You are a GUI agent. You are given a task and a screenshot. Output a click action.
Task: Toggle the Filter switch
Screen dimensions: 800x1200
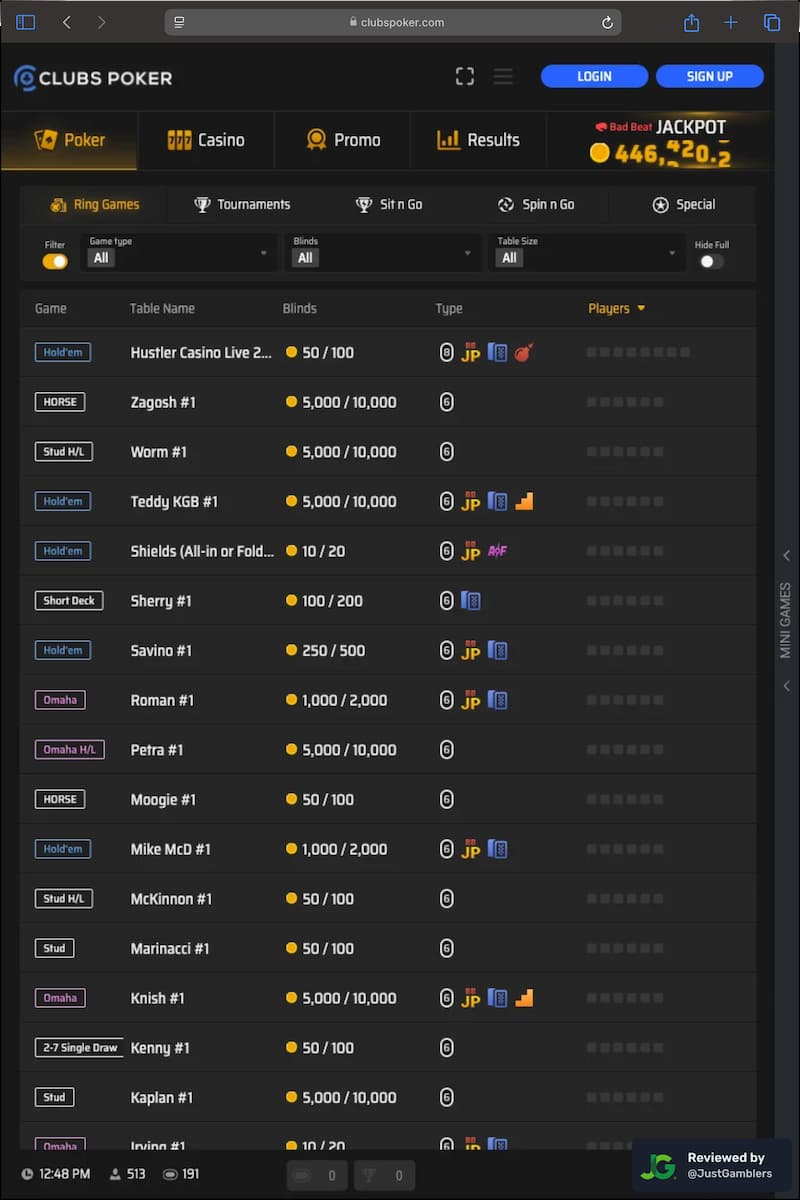pos(54,261)
